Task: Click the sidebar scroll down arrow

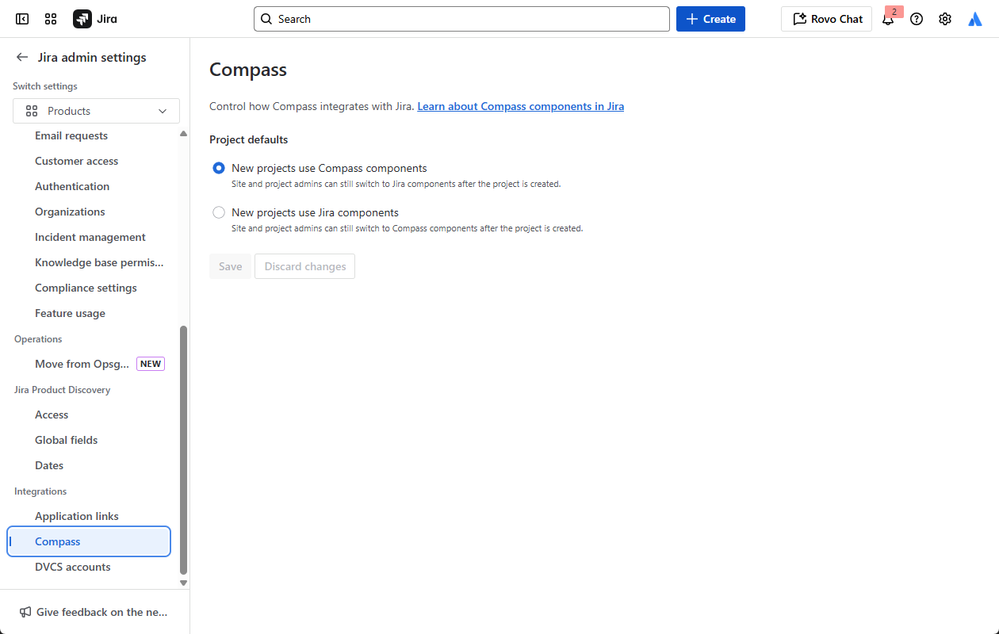Action: (x=183, y=583)
